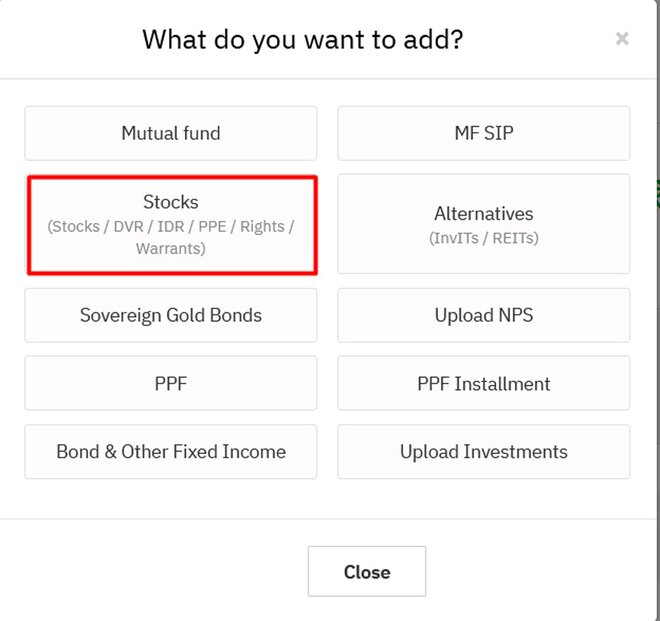Click the 'DVR / IDR / PPE' subtitle text
The width and height of the screenshot is (660, 621).
pyautogui.click(x=170, y=227)
